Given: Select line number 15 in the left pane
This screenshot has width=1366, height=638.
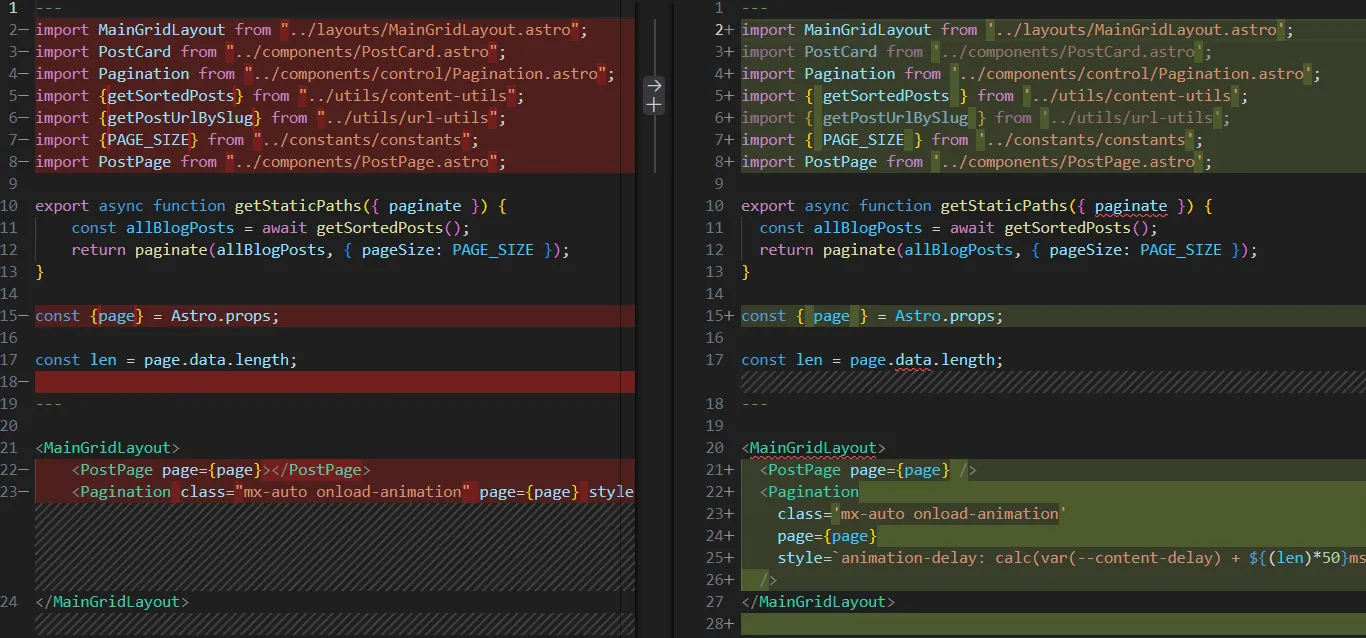Looking at the screenshot, I should (10, 316).
